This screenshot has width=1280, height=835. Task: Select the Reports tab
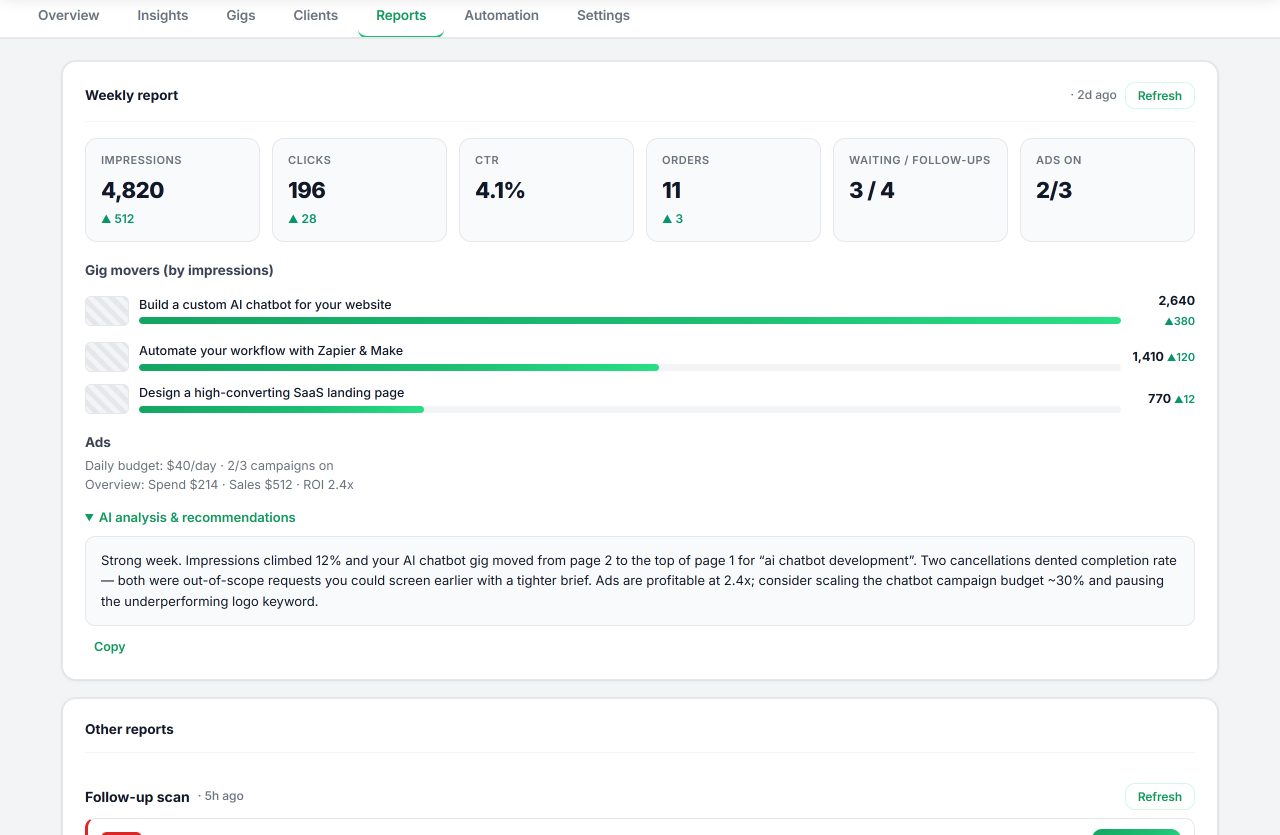(401, 15)
